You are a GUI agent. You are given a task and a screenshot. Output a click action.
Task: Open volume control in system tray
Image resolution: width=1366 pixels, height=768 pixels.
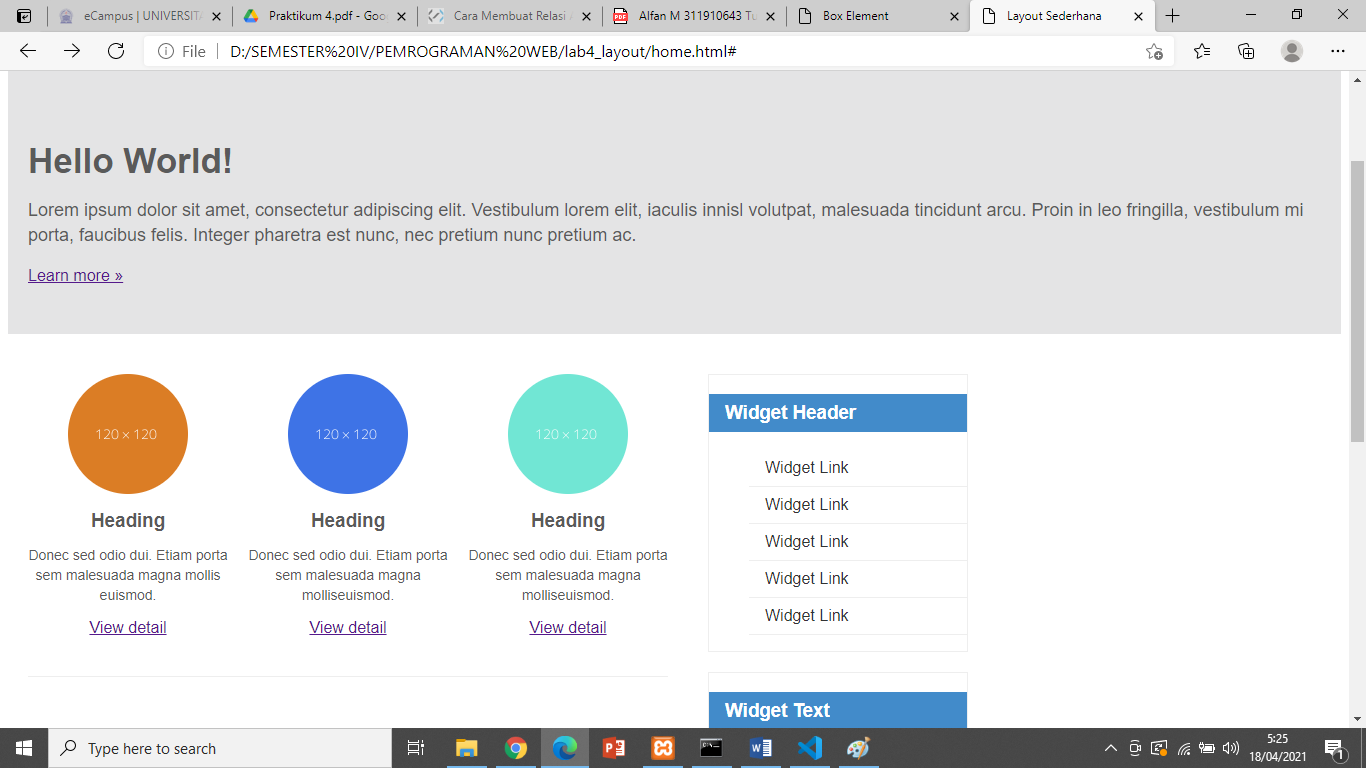click(x=1231, y=748)
